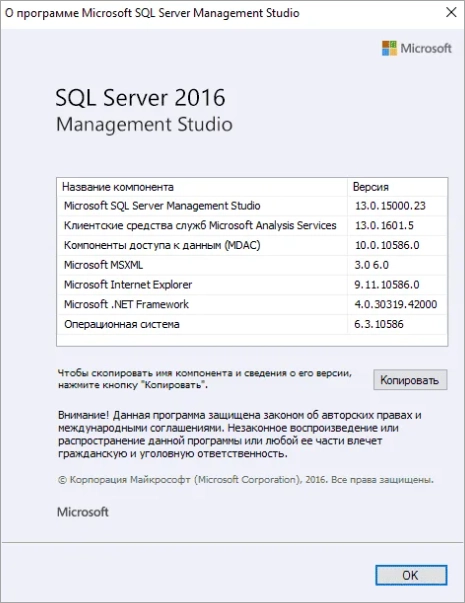465x603 pixels.
Task: Click the OK button
Action: [411, 575]
